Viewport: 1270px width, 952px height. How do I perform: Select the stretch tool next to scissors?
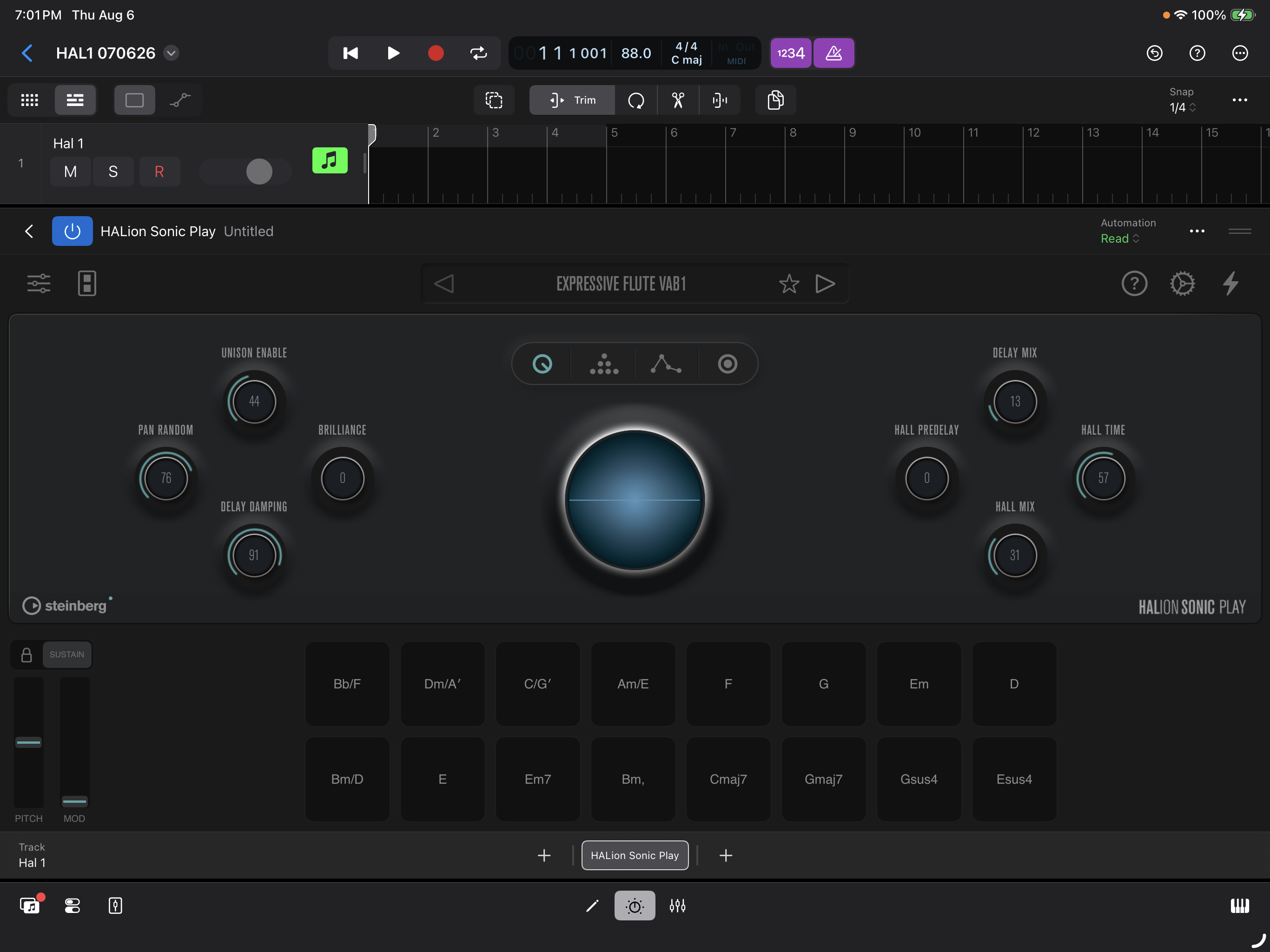coord(720,100)
